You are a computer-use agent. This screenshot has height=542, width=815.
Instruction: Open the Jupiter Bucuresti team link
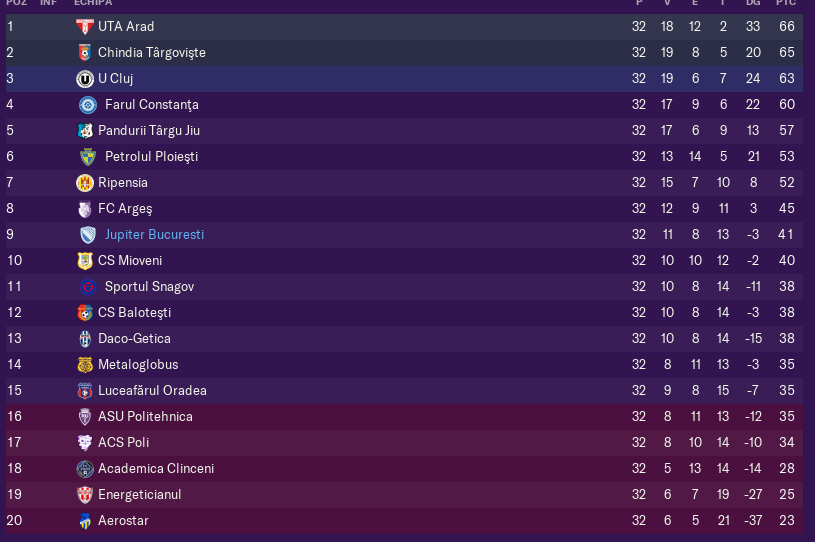coord(154,234)
